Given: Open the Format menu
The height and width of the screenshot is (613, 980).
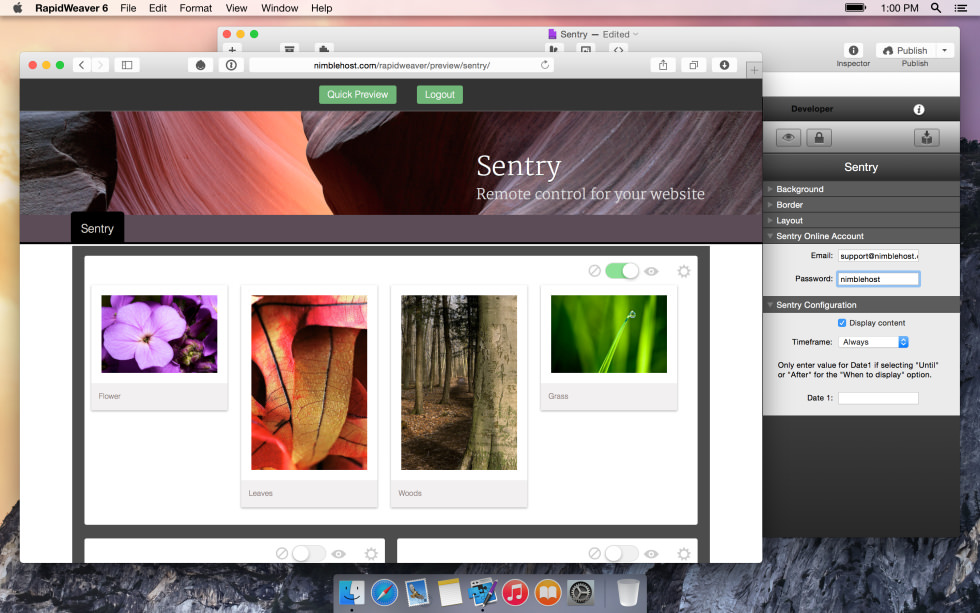Looking at the screenshot, I should 196,8.
